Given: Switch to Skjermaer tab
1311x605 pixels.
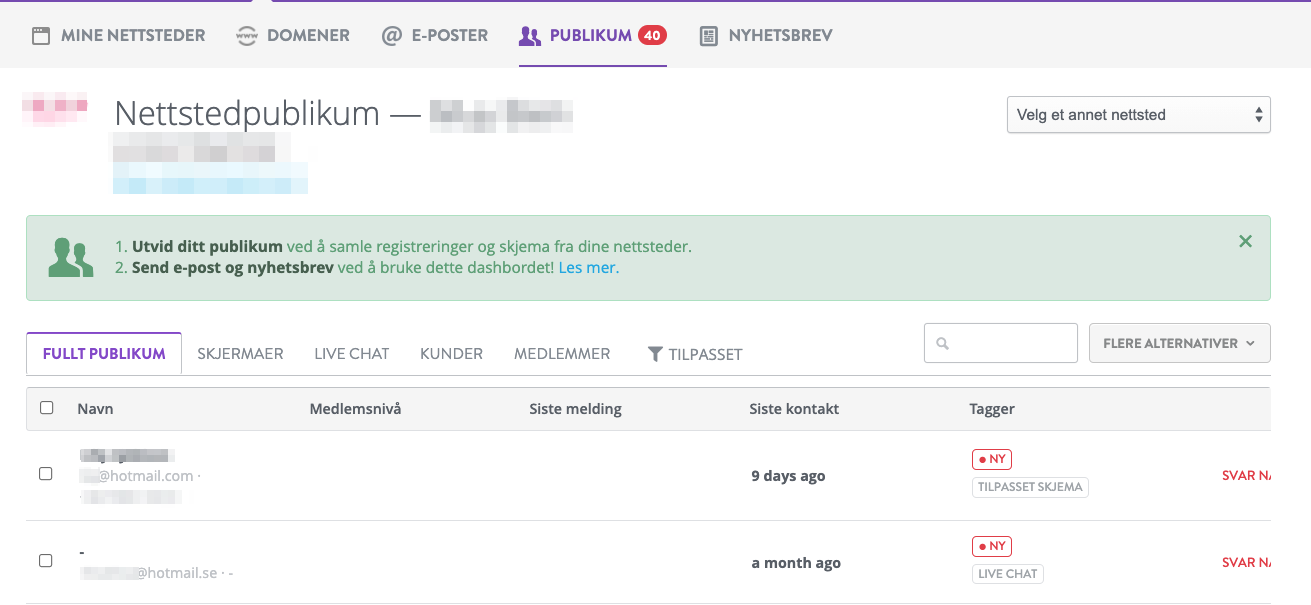Looking at the screenshot, I should pos(240,354).
